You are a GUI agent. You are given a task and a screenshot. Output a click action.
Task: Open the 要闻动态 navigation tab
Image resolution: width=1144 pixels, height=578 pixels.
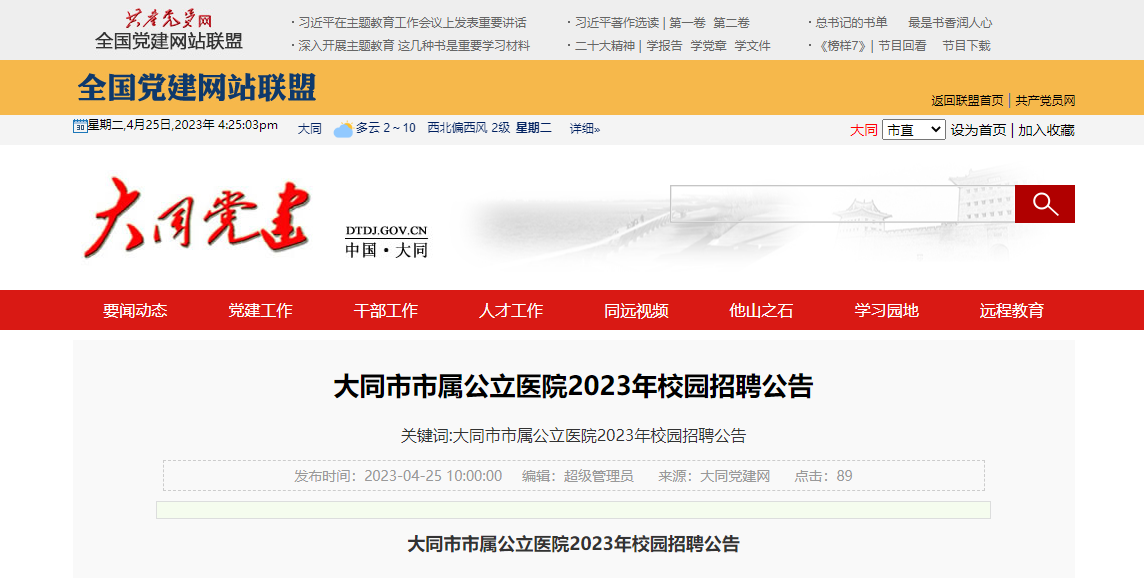pos(135,310)
